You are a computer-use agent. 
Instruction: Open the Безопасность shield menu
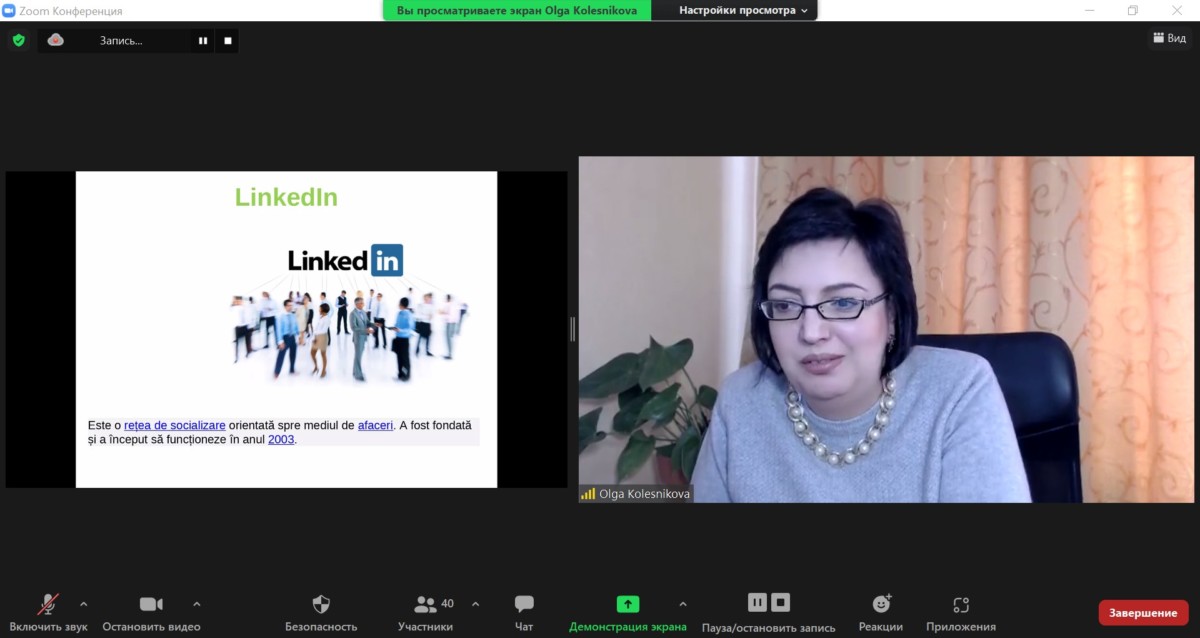tap(321, 604)
